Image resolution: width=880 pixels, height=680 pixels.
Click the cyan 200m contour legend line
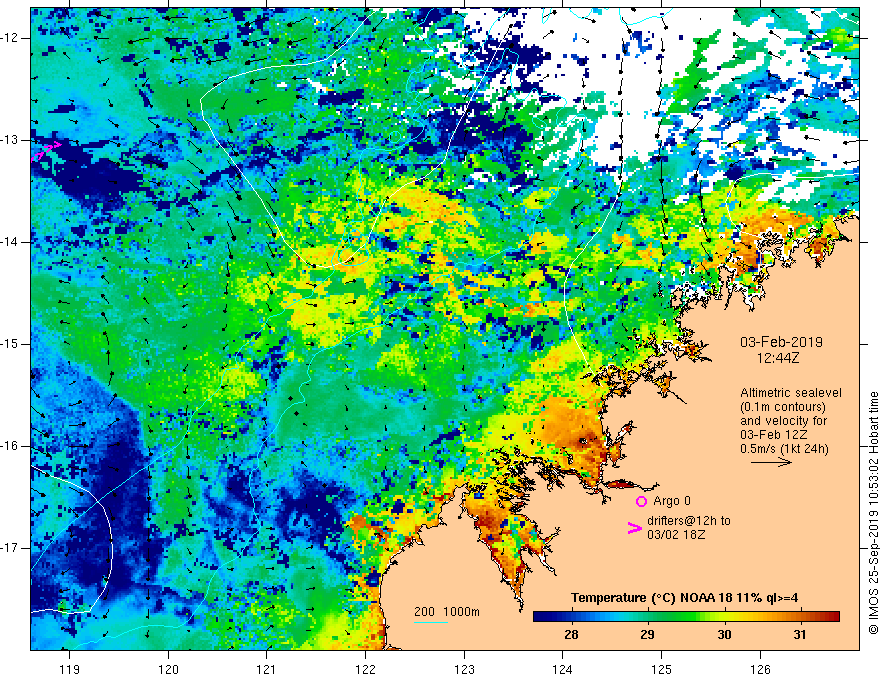[430, 623]
